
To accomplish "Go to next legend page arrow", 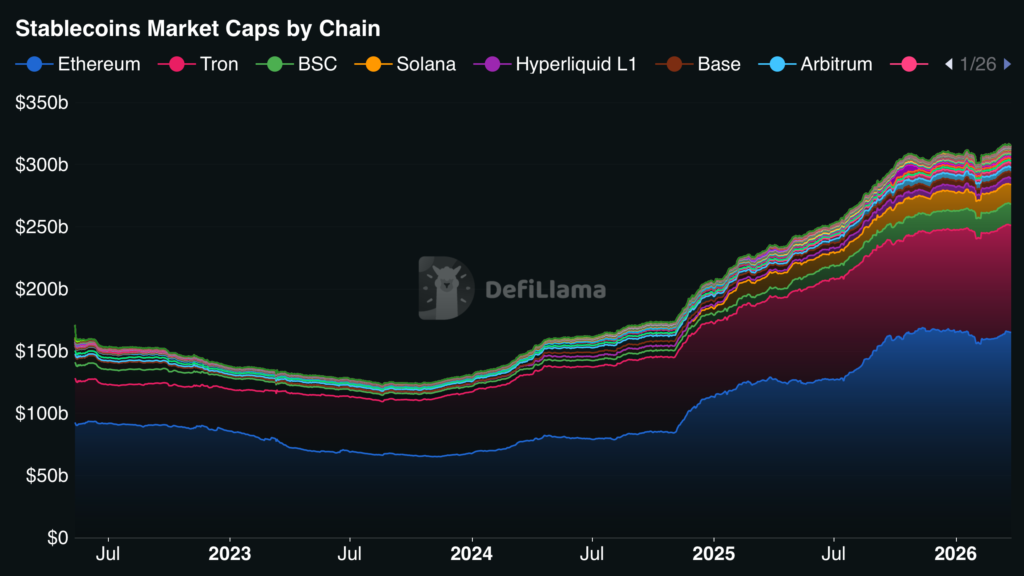I will click(x=1007, y=64).
